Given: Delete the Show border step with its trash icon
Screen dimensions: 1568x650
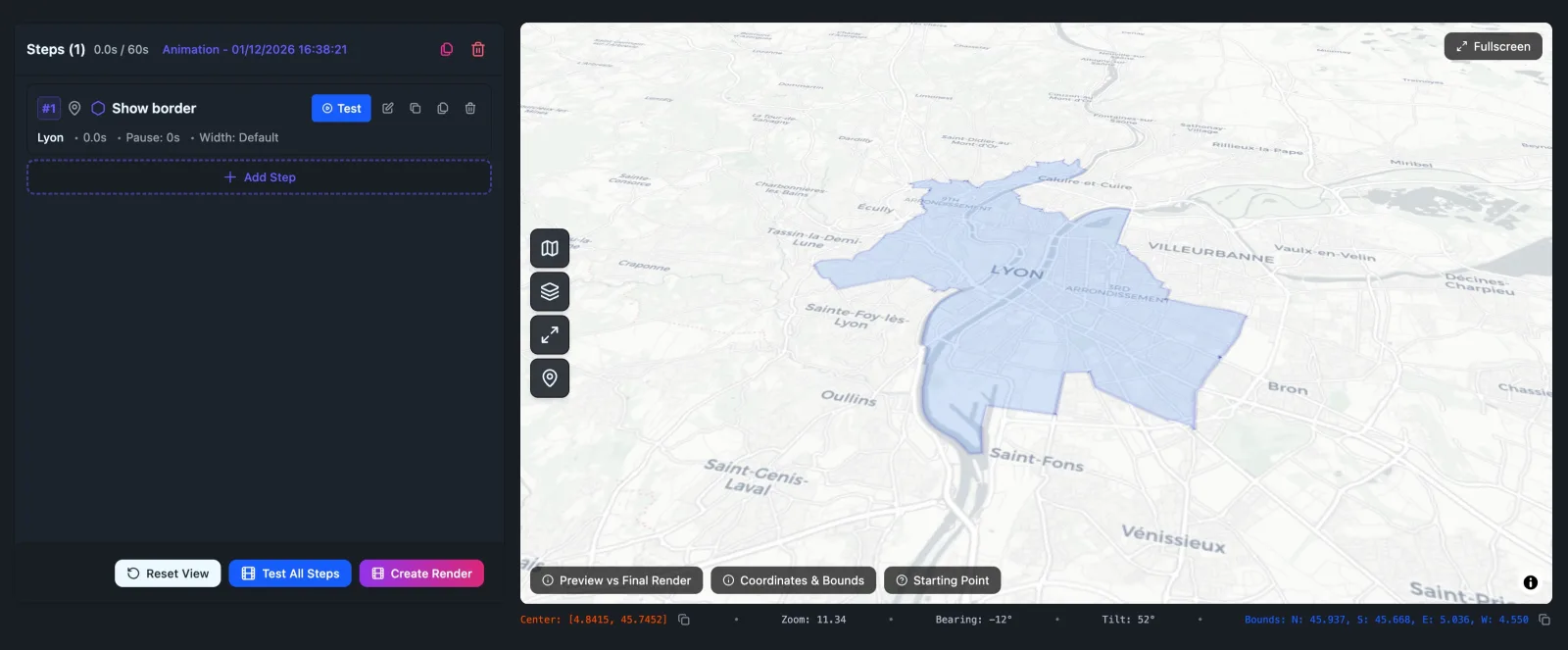Looking at the screenshot, I should coord(470,108).
